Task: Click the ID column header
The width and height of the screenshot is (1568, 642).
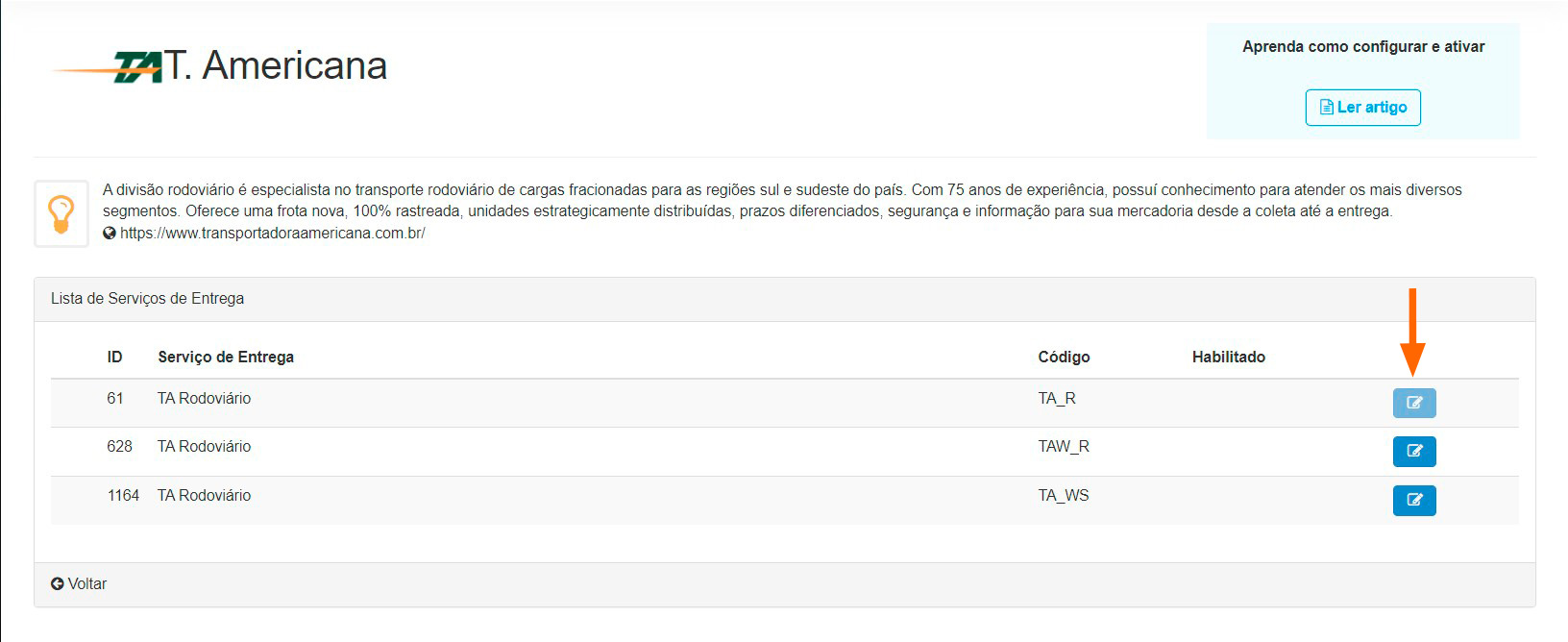Action: point(114,358)
